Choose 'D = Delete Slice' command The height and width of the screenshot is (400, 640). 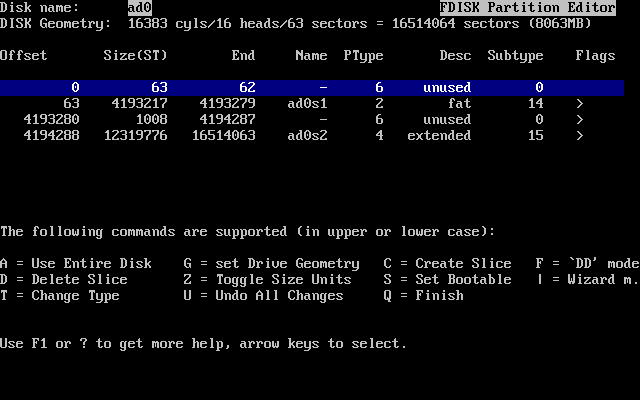[64, 280]
